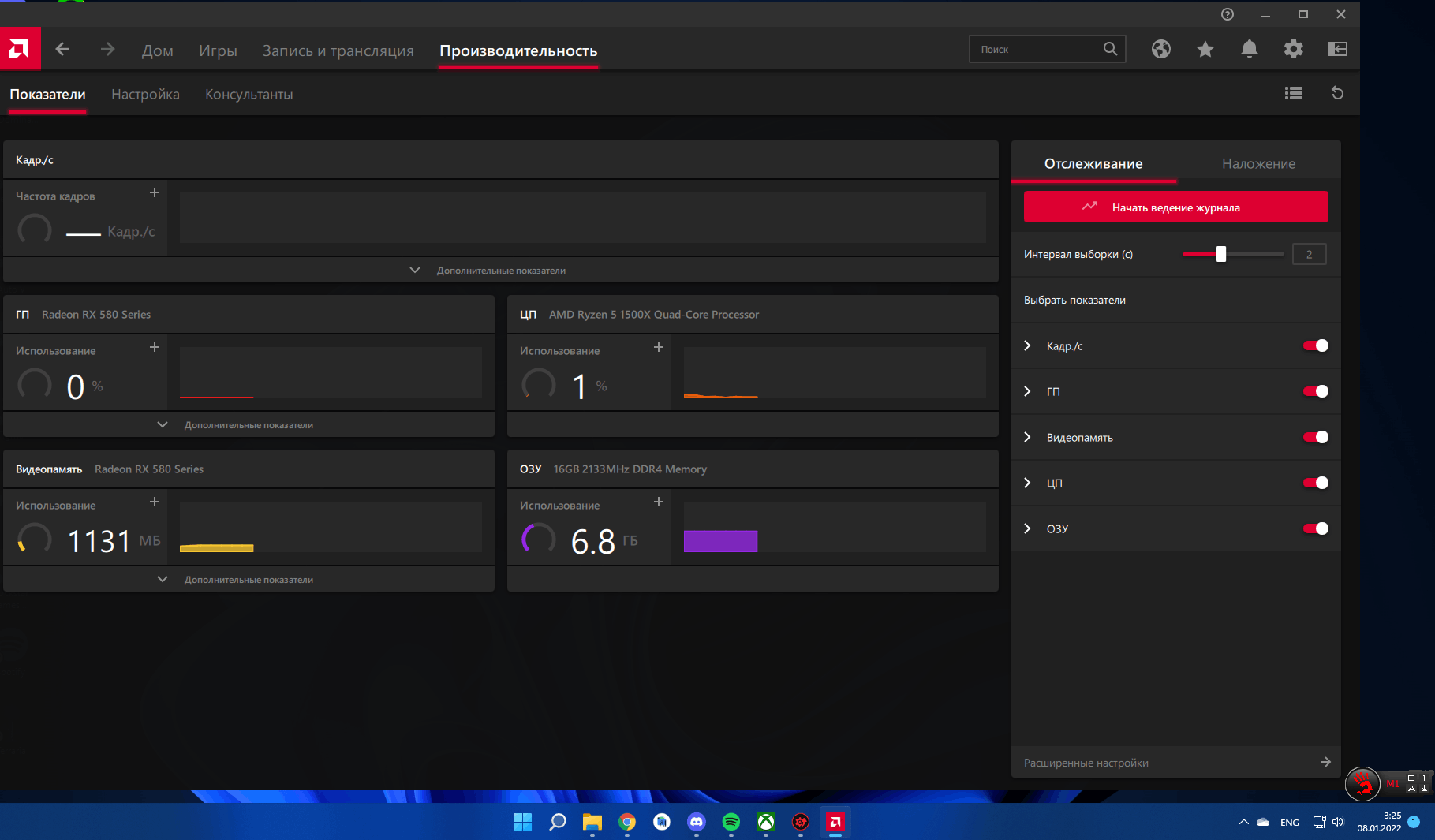This screenshot has width=1435, height=840.
Task: Toggle Кадр./с tracking switch
Action: coord(1315,345)
